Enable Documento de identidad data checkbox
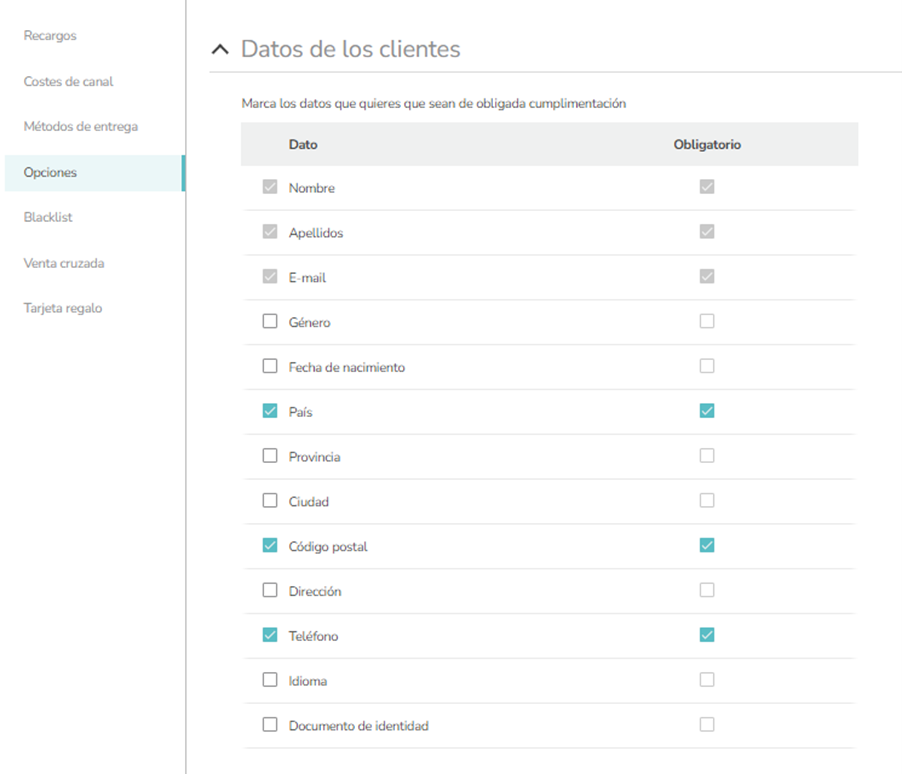This screenshot has width=902, height=774. [x=270, y=725]
